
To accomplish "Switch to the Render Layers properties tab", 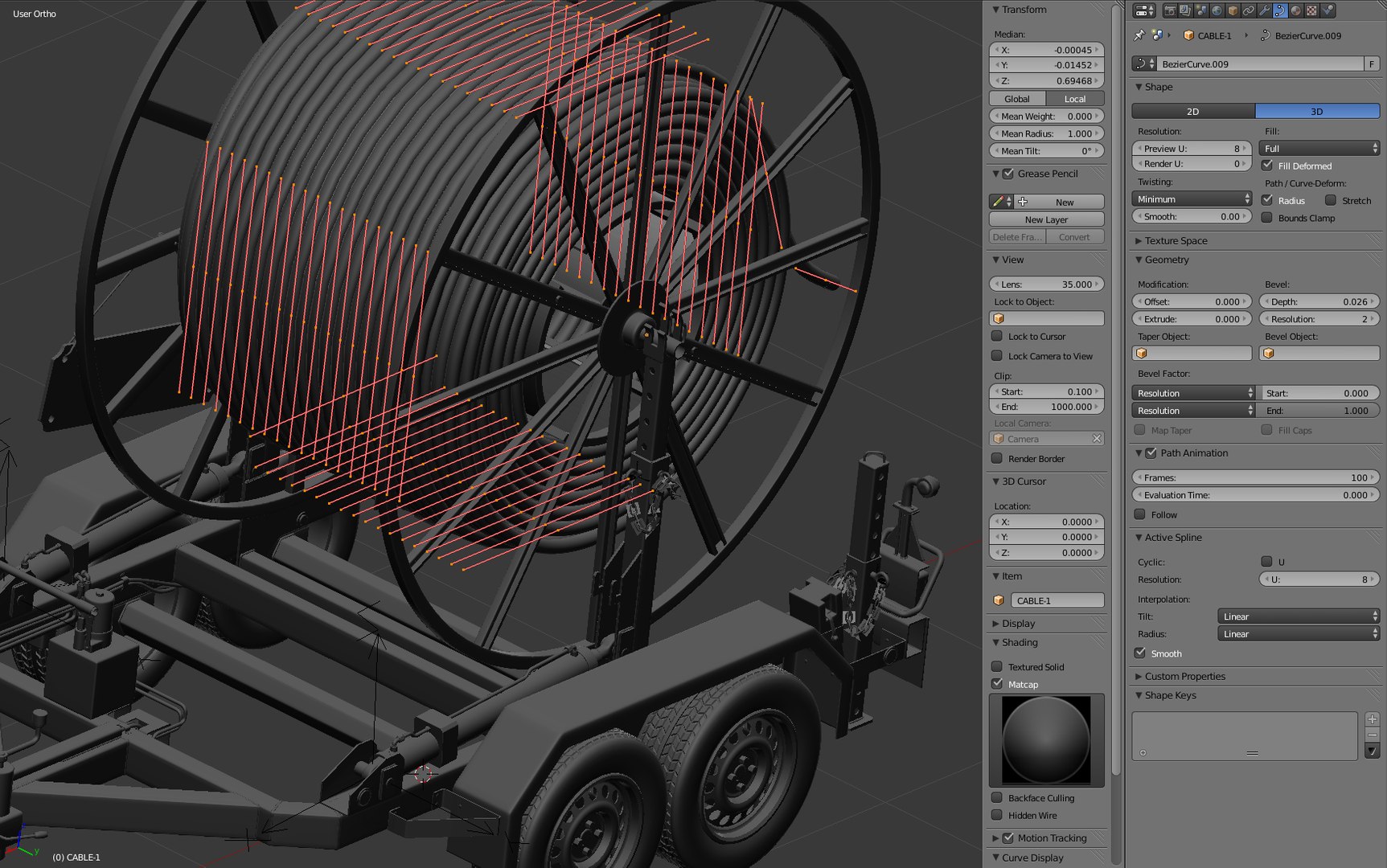I will point(1185,10).
